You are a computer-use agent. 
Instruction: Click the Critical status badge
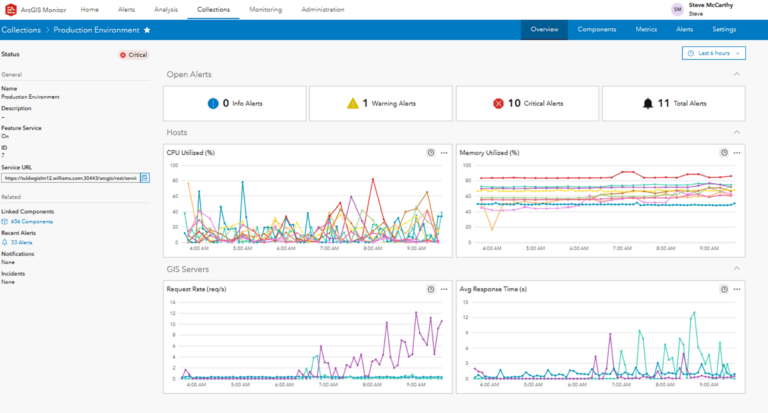(133, 55)
